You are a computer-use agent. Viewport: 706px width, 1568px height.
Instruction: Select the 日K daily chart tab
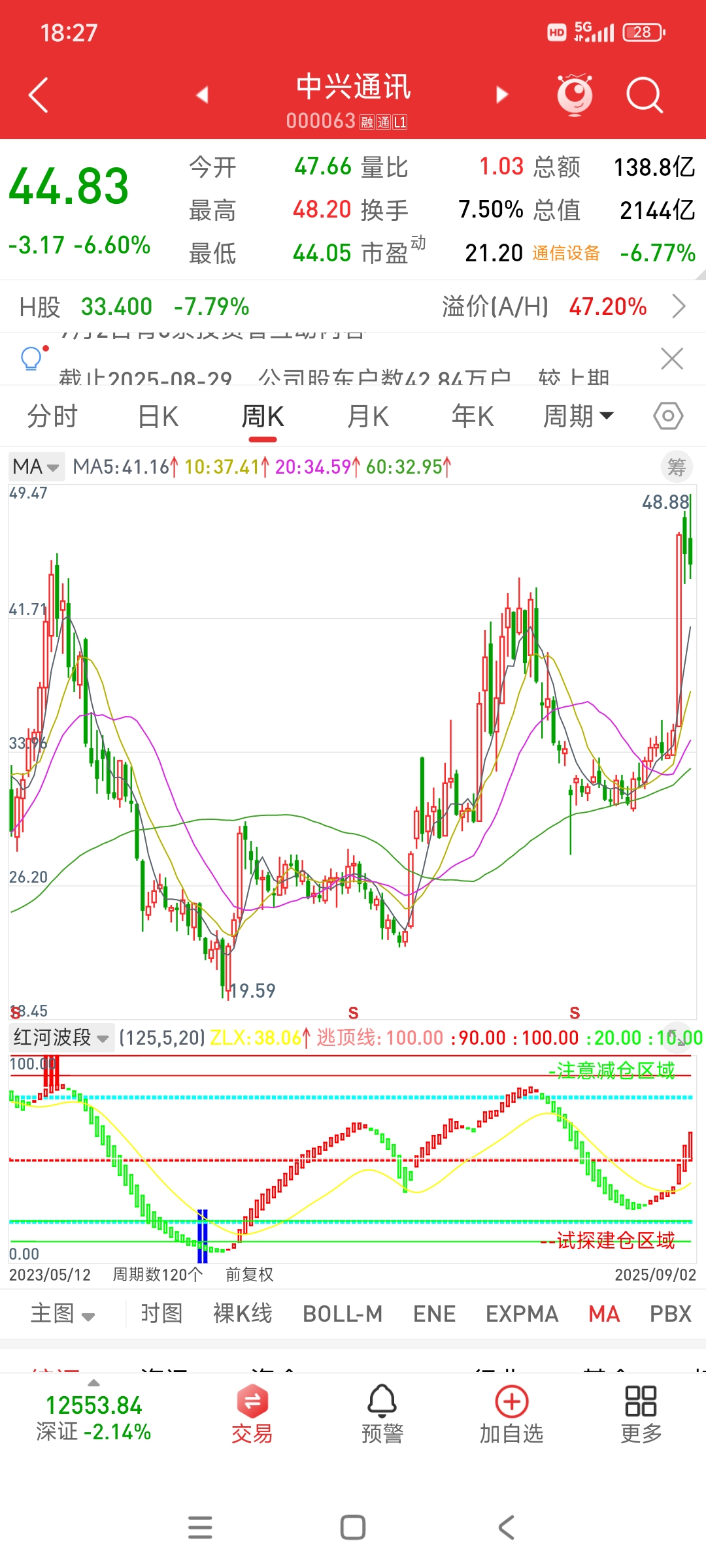coord(158,416)
